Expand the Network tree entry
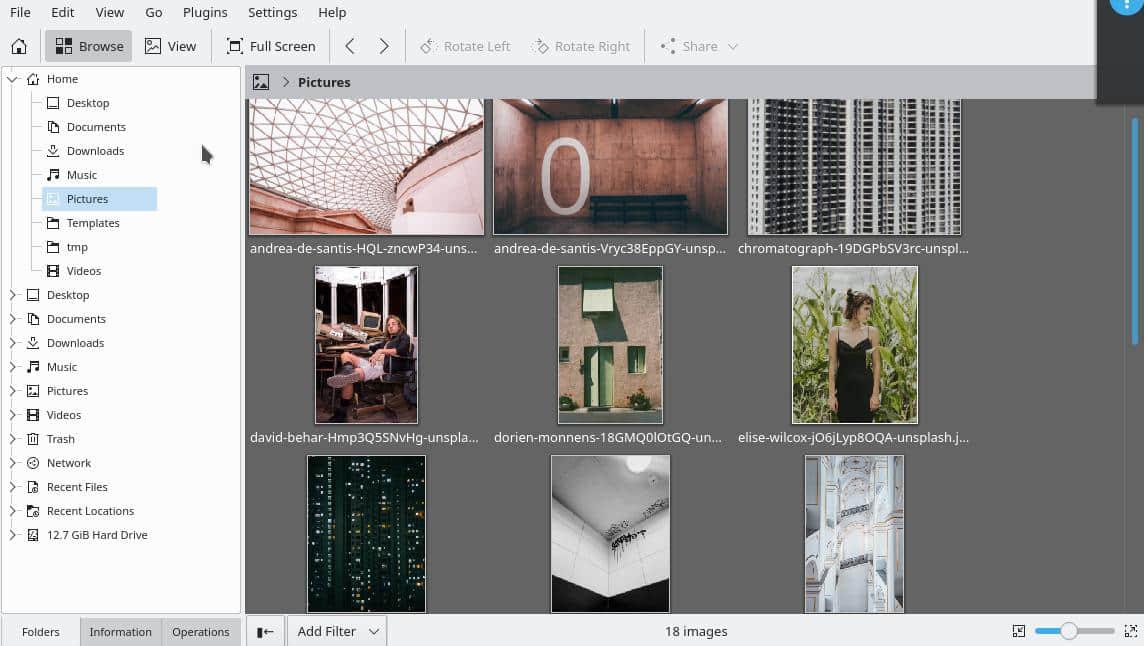 [x=13, y=463]
